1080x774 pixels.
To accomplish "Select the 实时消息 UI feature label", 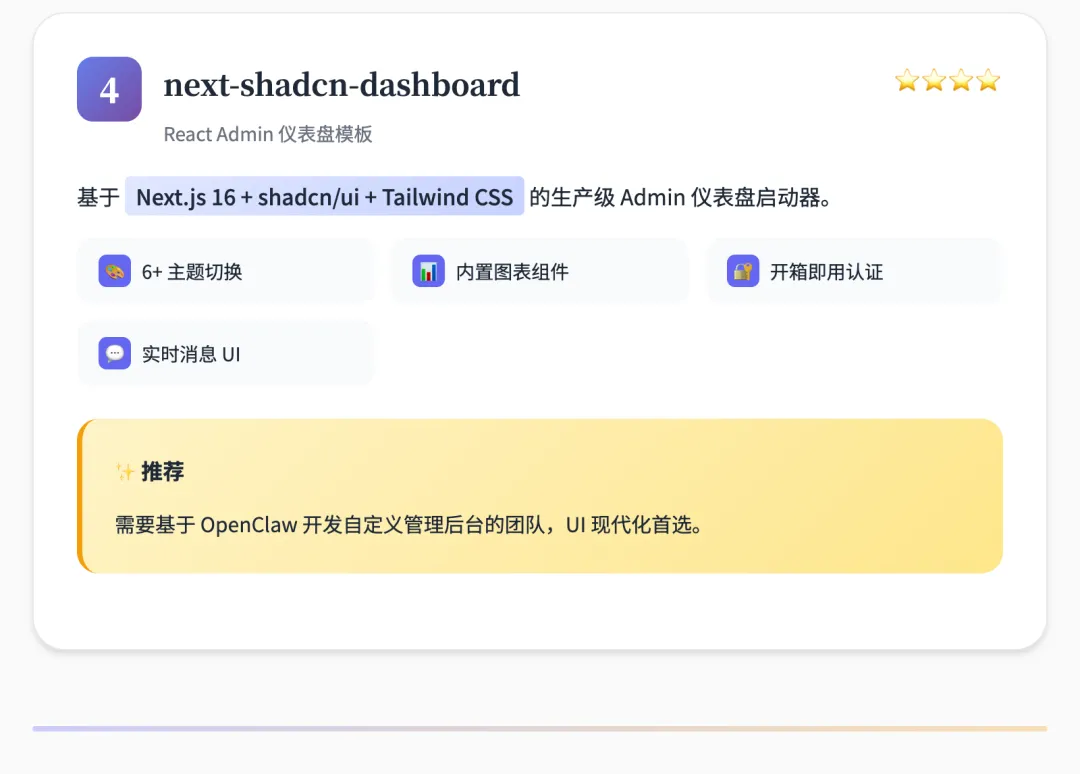I will [x=191, y=354].
